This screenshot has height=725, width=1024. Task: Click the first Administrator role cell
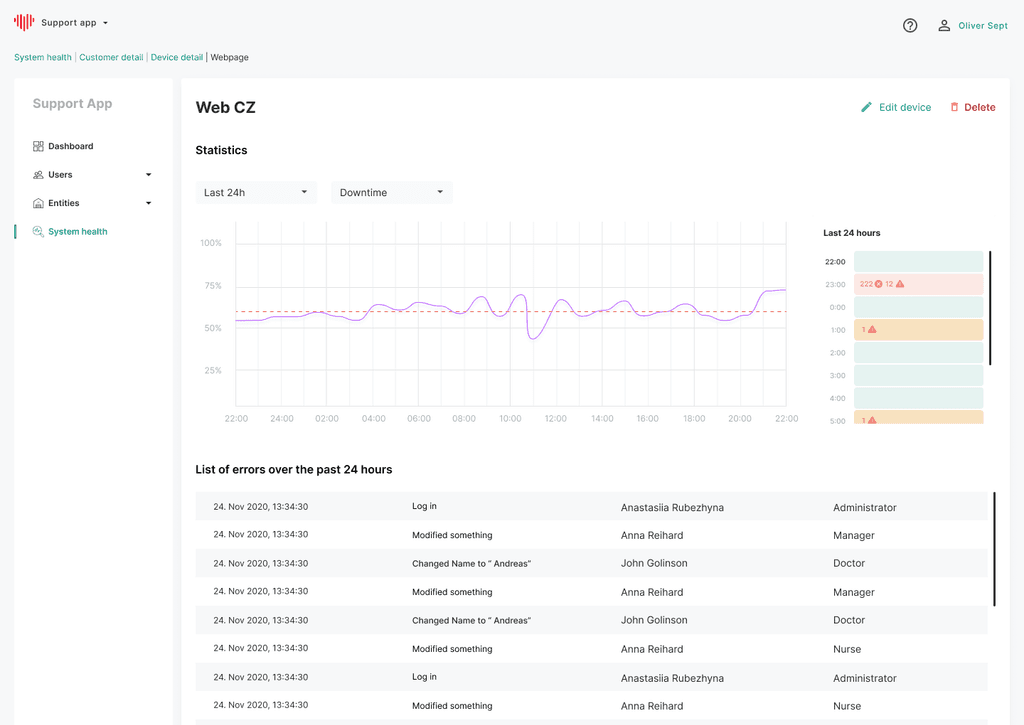[x=865, y=508]
